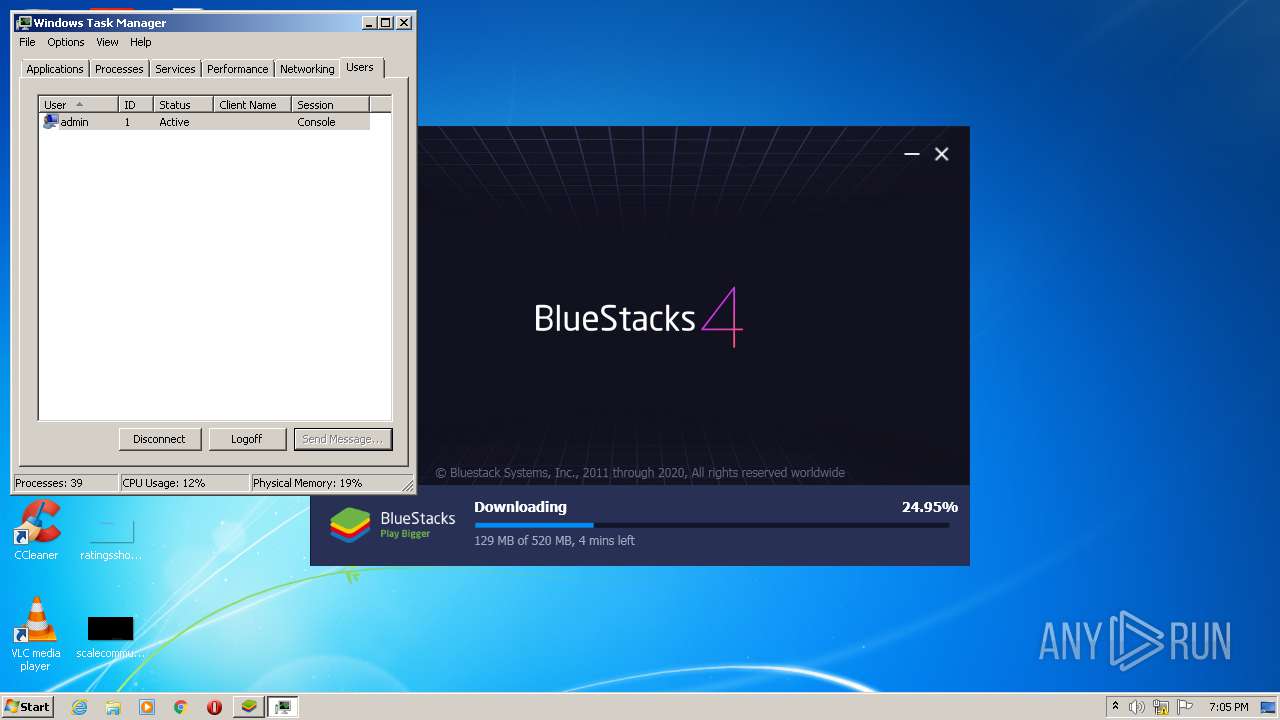The image size is (1280, 720).
Task: Switch to the Performance tab
Action: point(238,69)
